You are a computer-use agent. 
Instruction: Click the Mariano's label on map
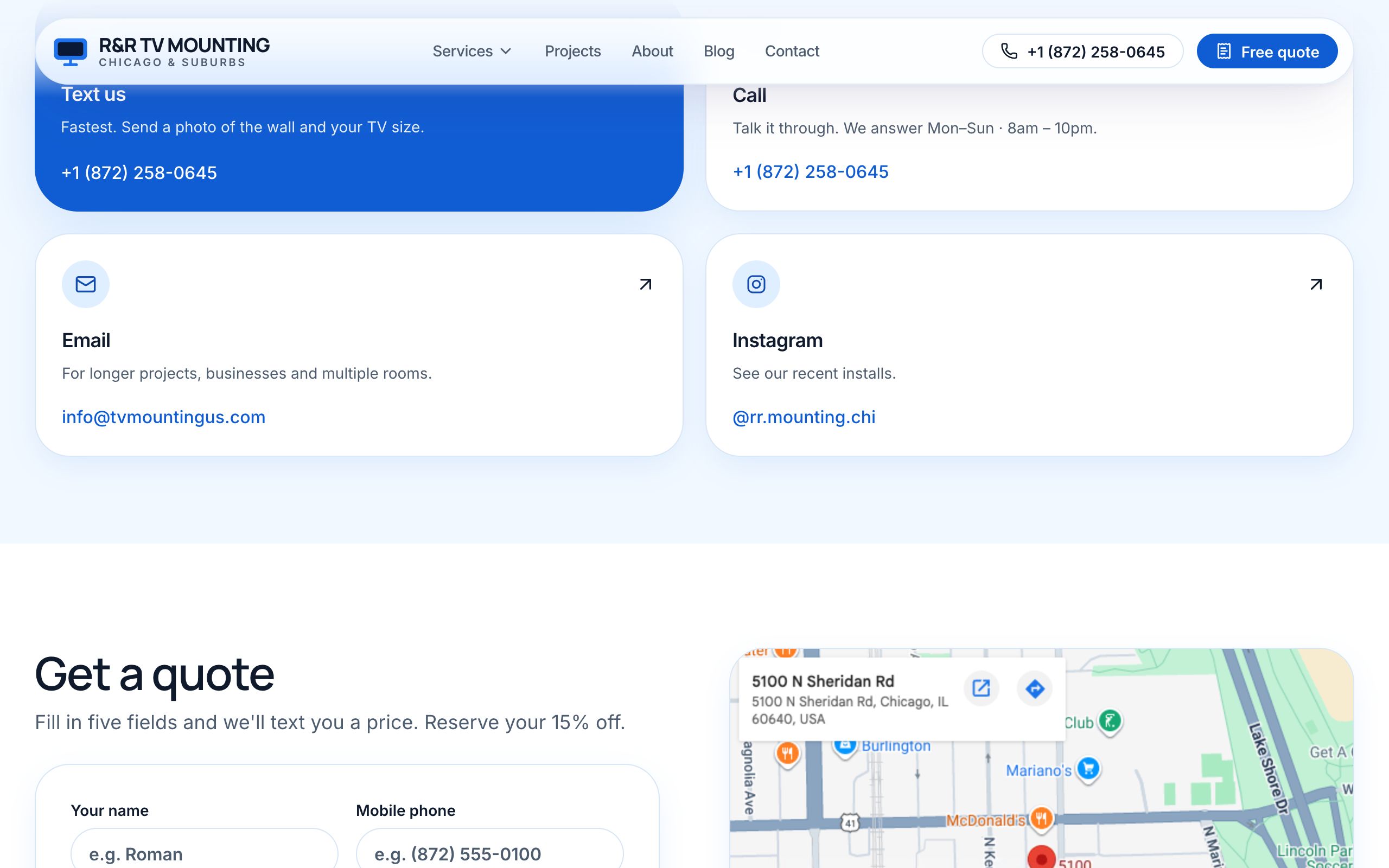point(1038,770)
